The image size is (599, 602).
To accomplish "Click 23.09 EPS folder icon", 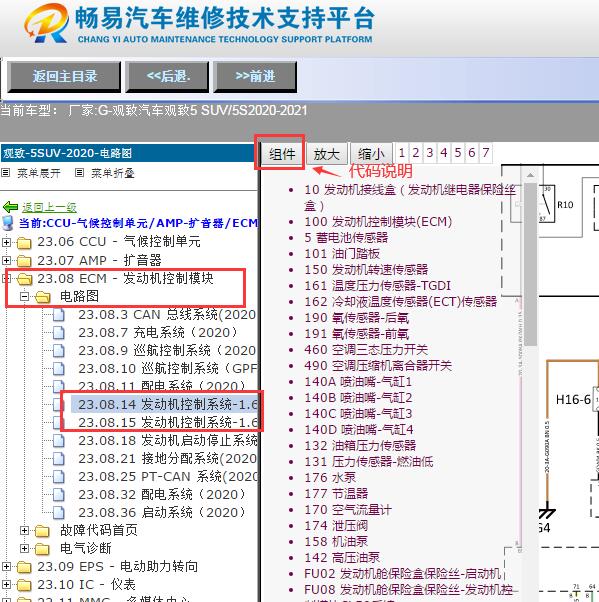I will [x=24, y=567].
